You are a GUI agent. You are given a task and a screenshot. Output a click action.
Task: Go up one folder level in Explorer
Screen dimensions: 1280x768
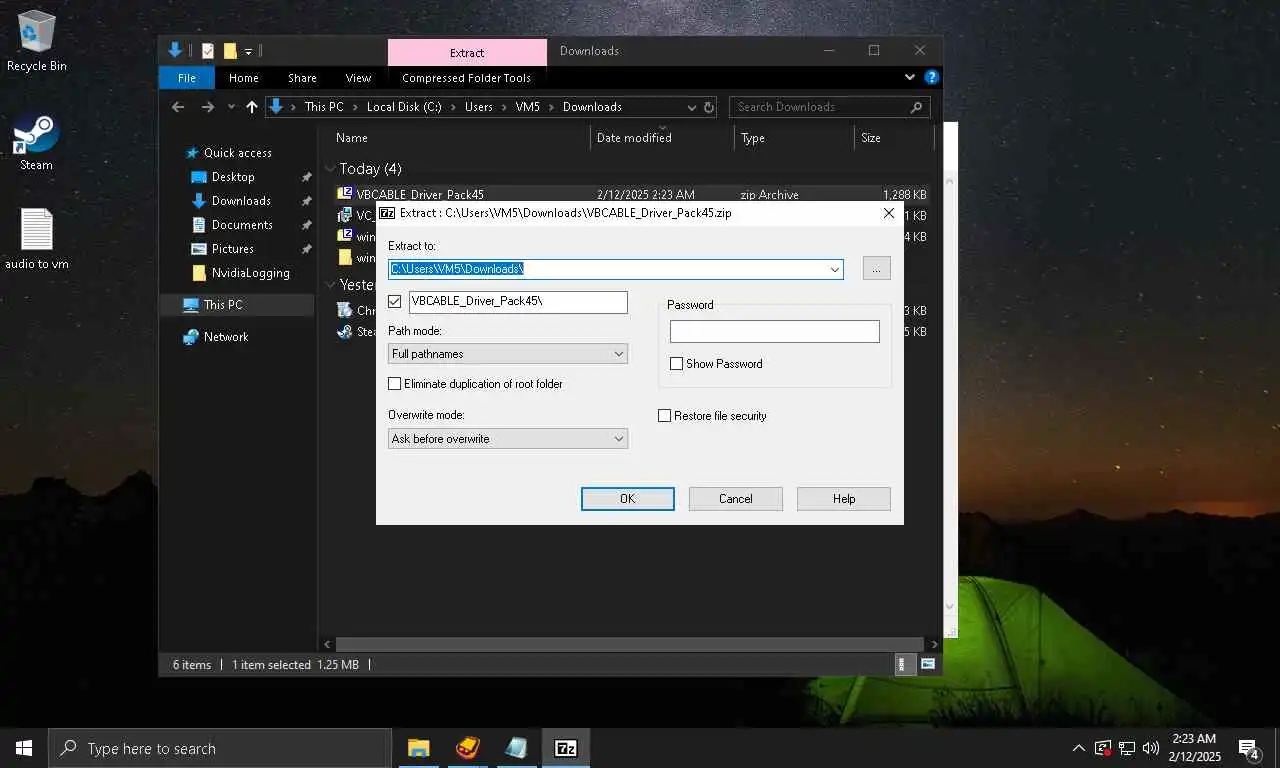tap(252, 107)
